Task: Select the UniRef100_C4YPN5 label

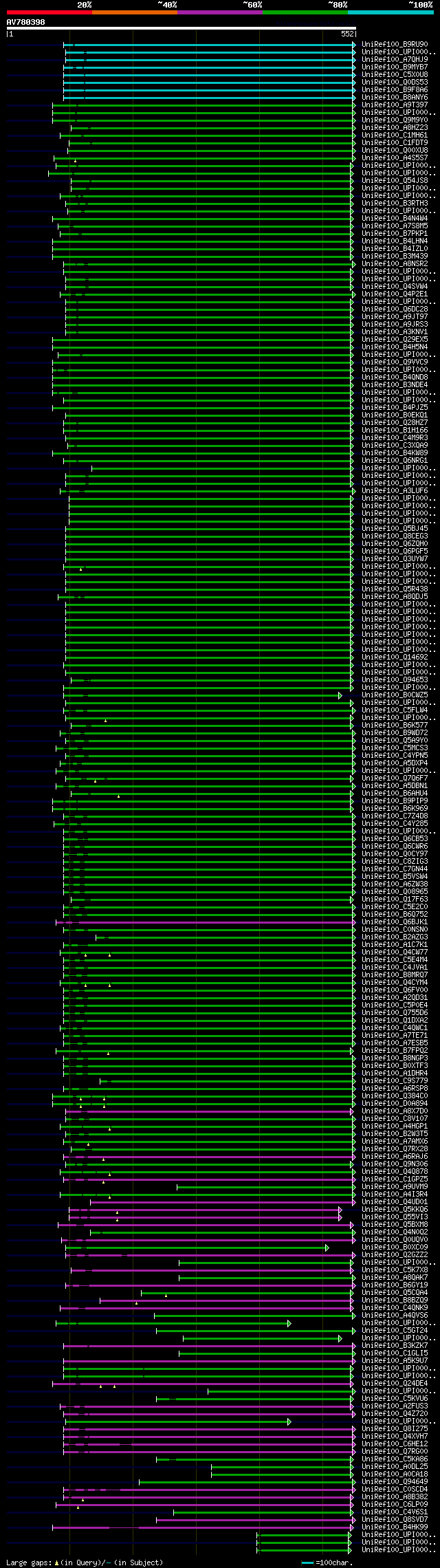Action: 395,756
